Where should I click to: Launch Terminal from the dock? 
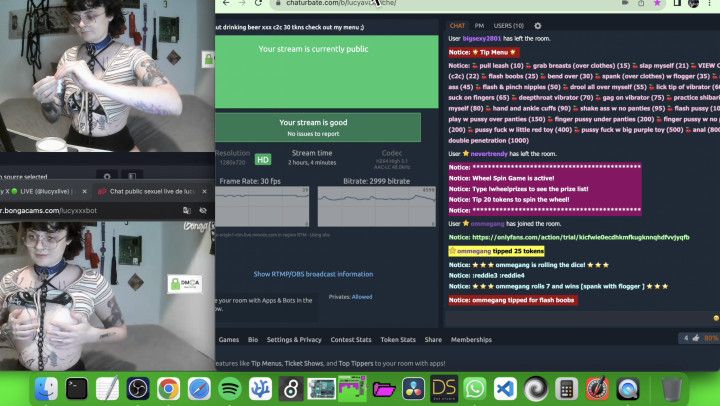click(77, 389)
